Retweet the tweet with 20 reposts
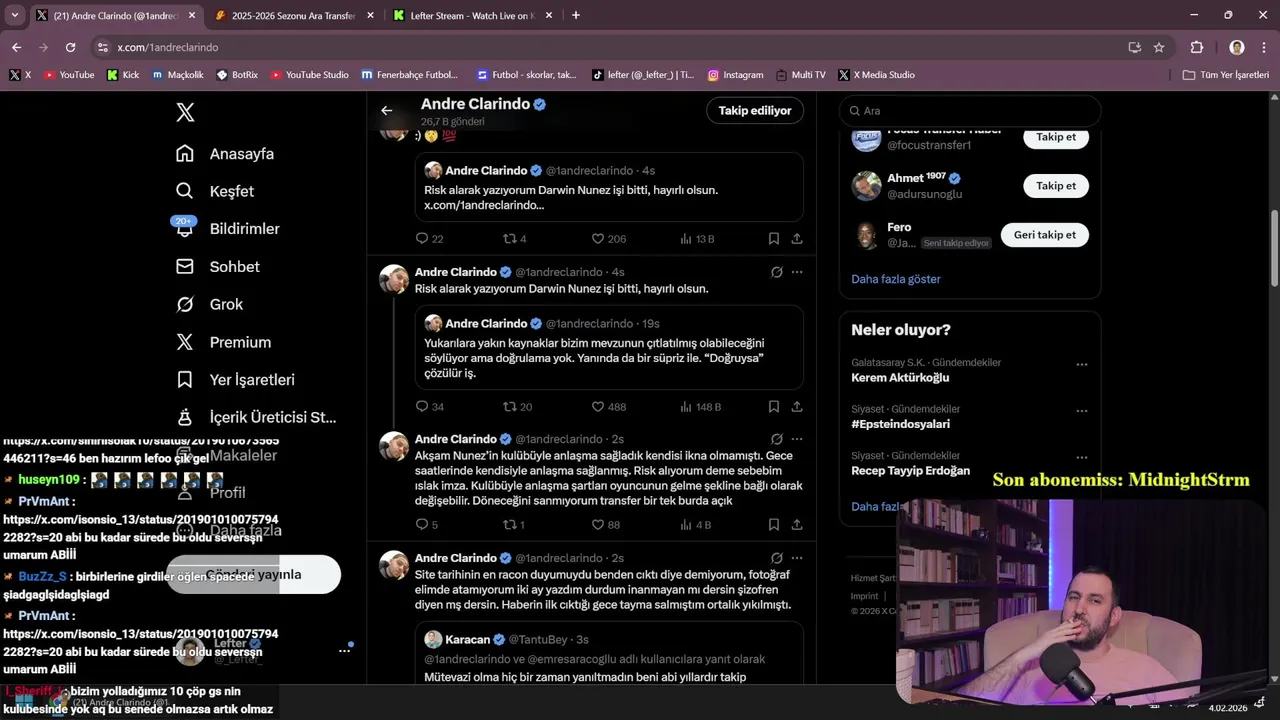The width and height of the screenshot is (1280, 720). click(x=518, y=407)
